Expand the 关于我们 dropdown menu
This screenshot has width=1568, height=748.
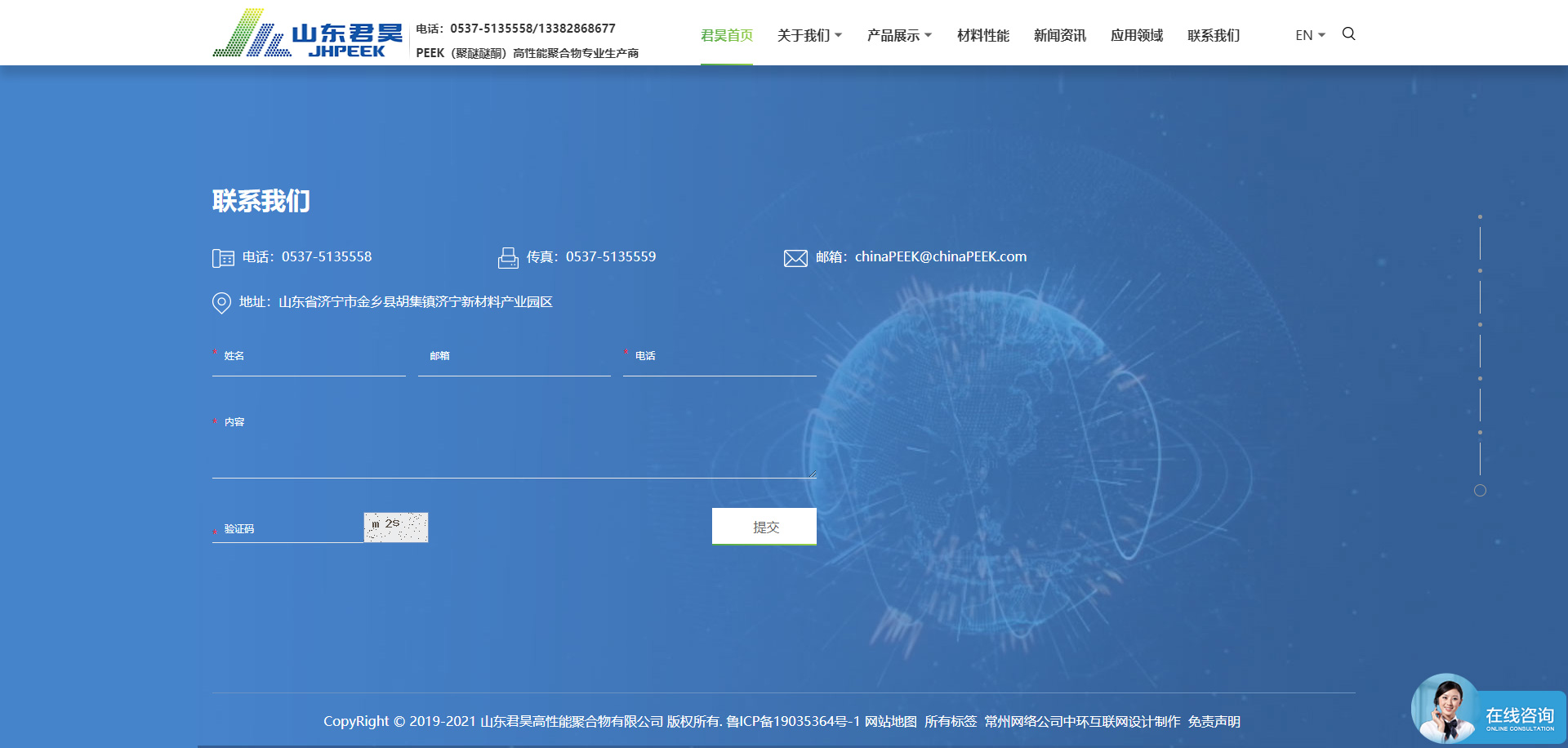click(x=809, y=35)
